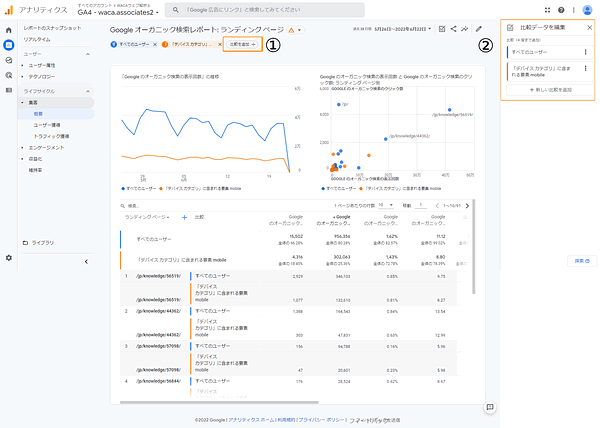Open the Explore icon in left rail
This screenshot has height=428, width=600.
(8, 60)
